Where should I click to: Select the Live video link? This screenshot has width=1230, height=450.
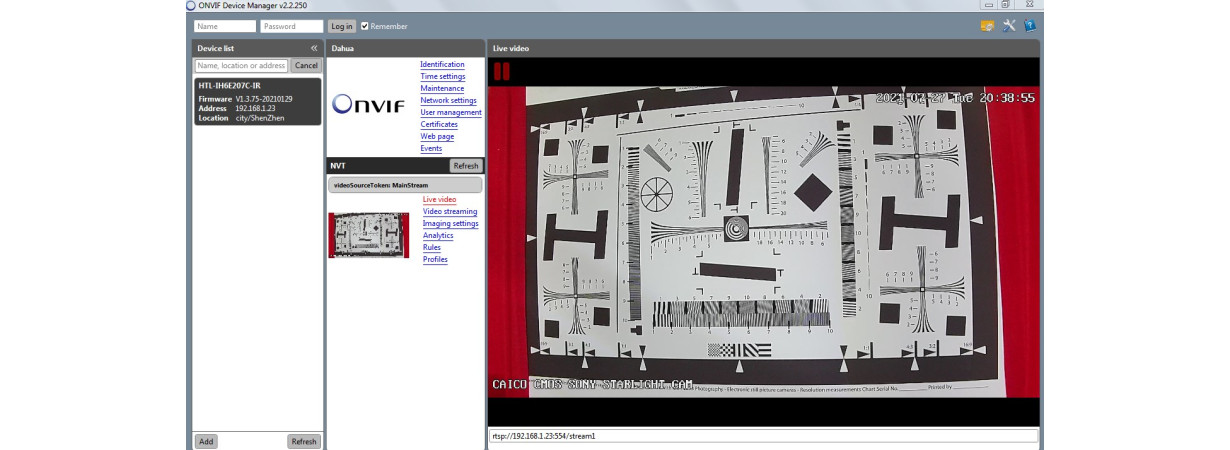[x=439, y=199]
